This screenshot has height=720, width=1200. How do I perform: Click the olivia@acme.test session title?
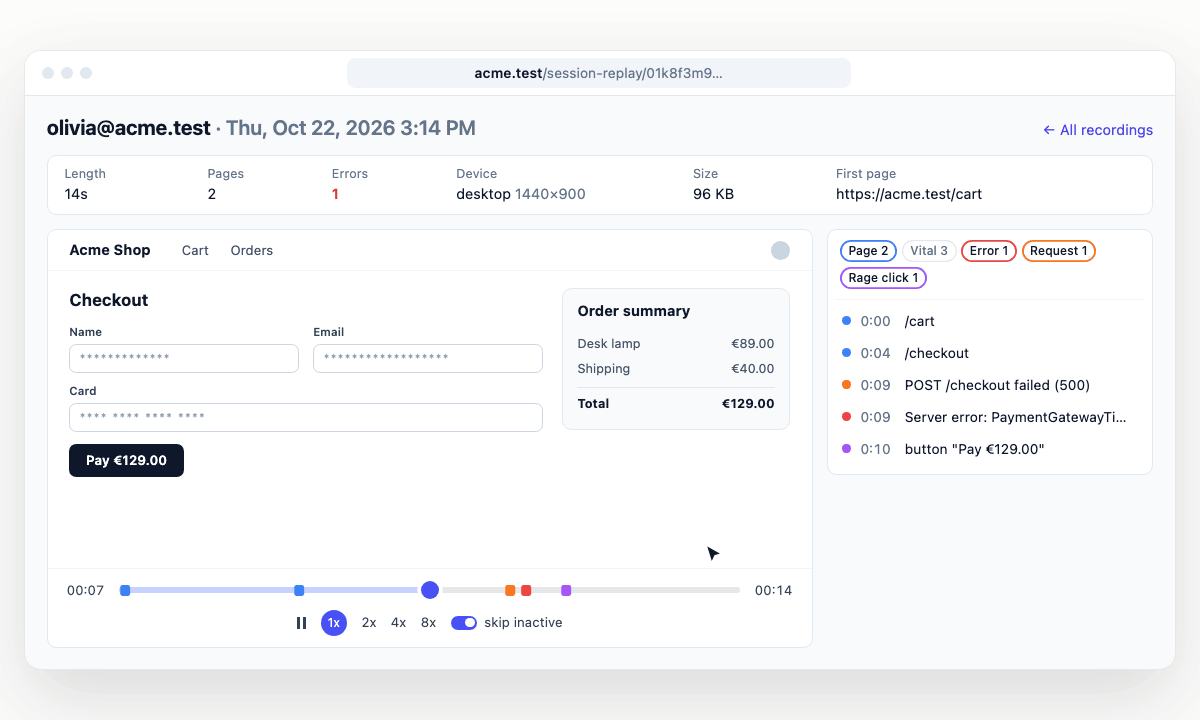click(x=129, y=128)
